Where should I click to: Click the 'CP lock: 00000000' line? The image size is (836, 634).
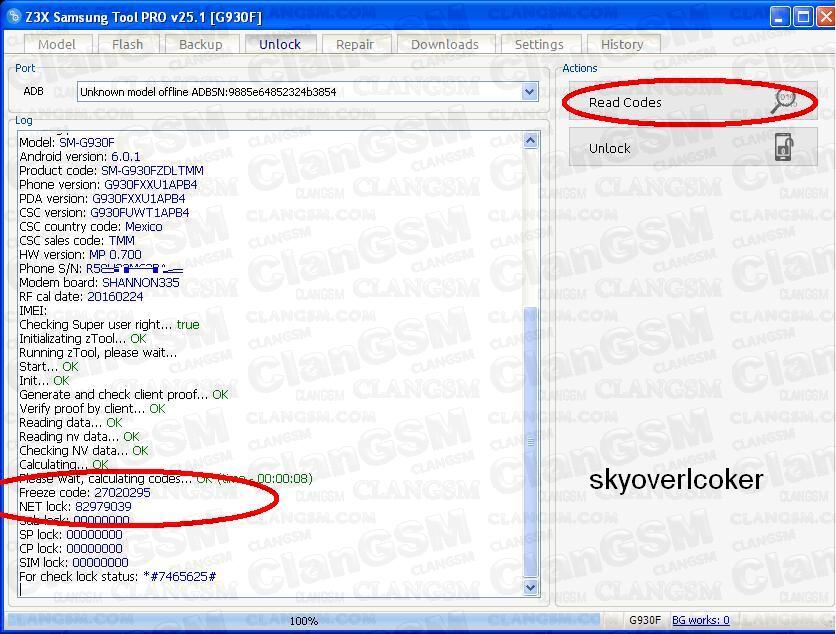71,549
